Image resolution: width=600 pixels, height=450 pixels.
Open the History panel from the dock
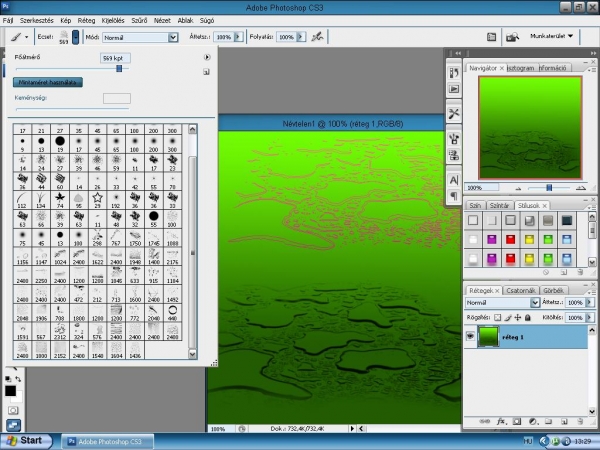pyautogui.click(x=454, y=72)
